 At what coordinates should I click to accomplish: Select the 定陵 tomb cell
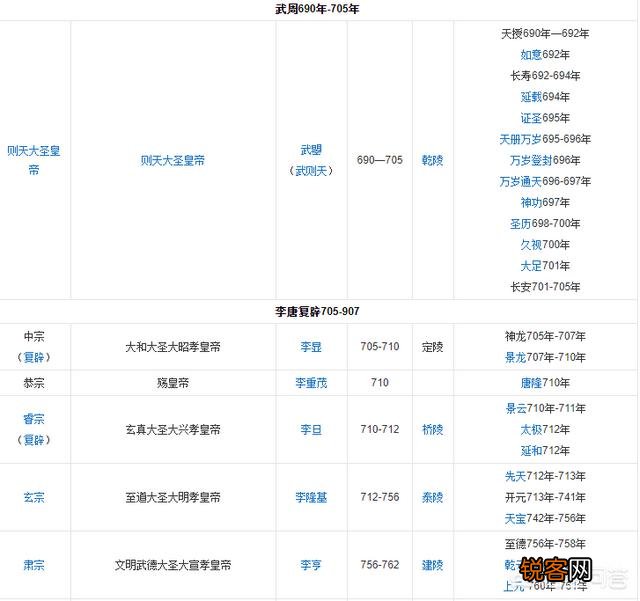[432, 347]
